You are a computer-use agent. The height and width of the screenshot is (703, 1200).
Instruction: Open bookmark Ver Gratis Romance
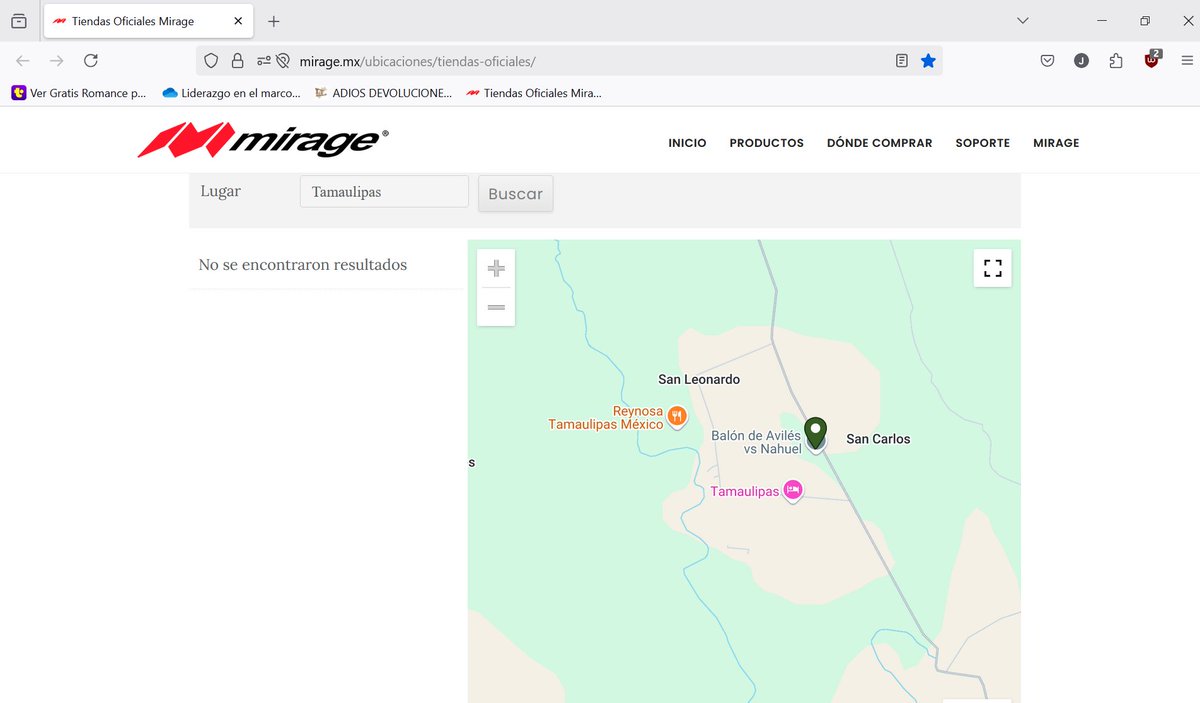(x=79, y=93)
